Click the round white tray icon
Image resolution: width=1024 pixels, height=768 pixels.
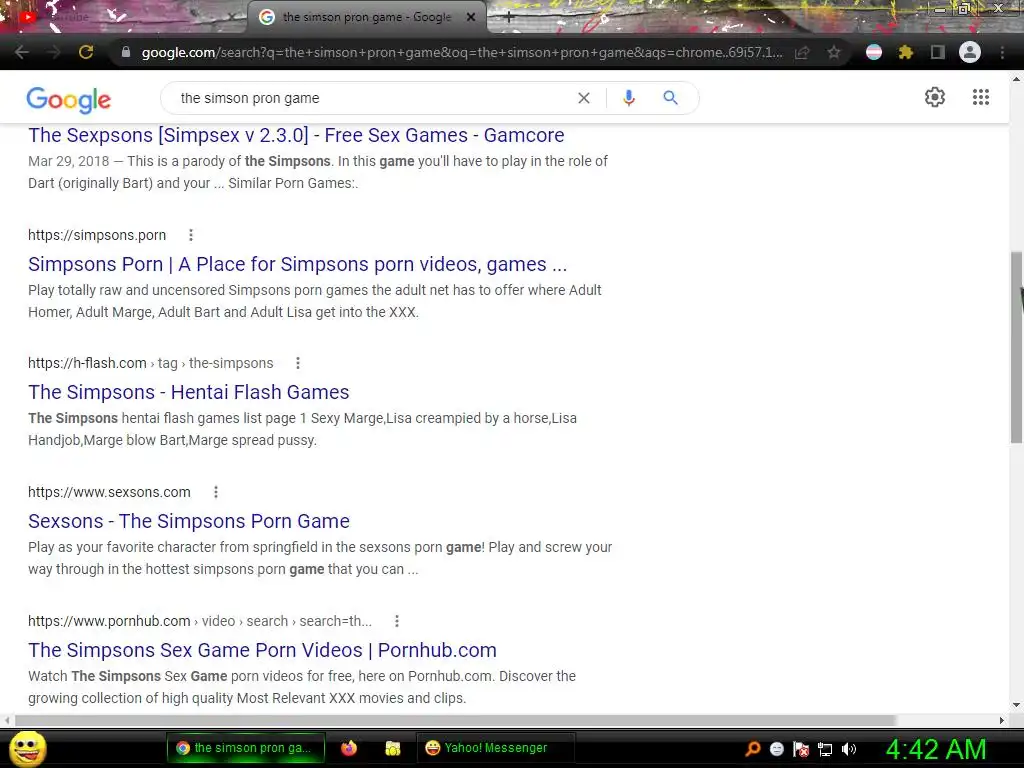click(776, 749)
